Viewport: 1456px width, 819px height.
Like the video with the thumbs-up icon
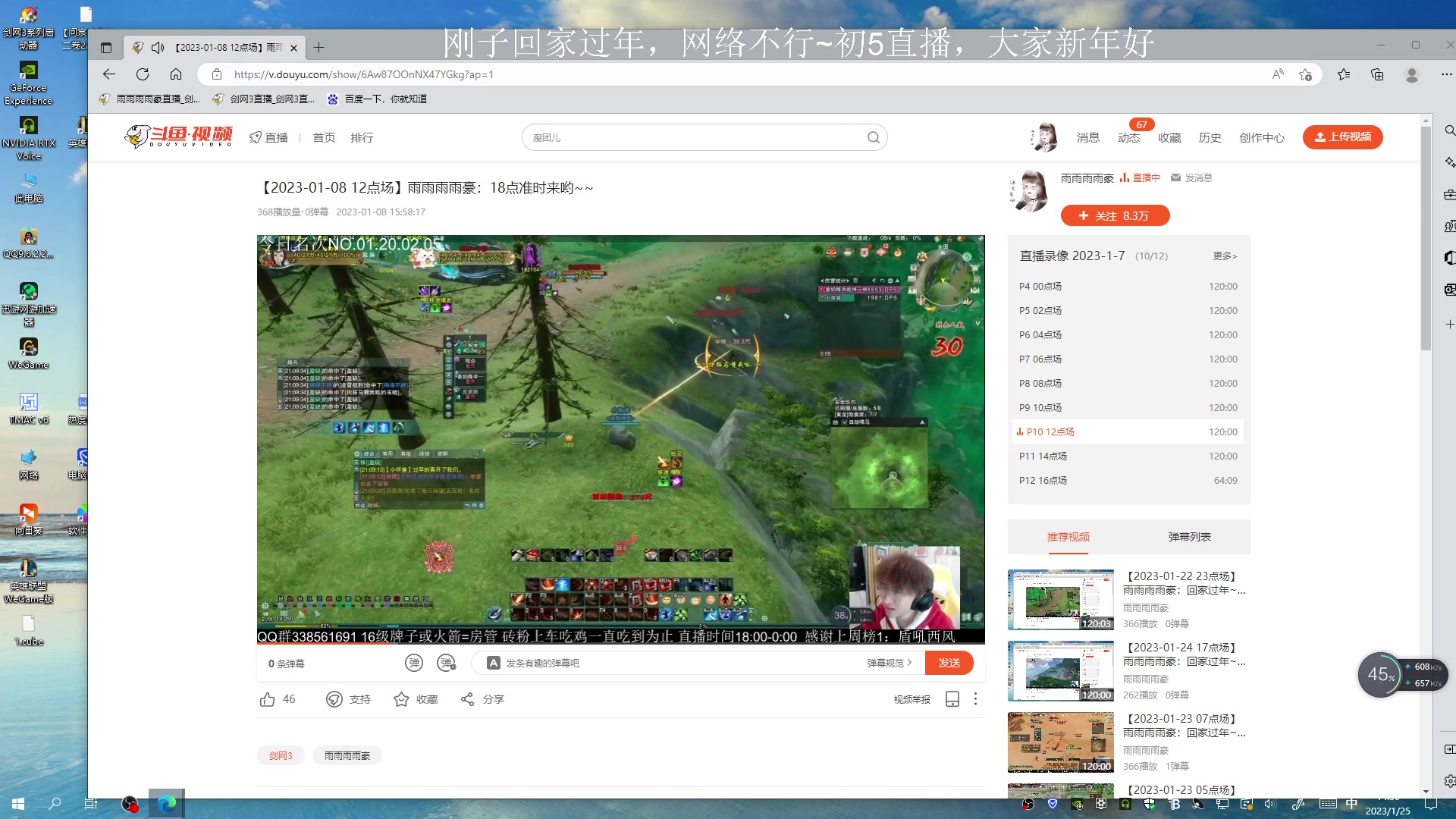pos(268,699)
